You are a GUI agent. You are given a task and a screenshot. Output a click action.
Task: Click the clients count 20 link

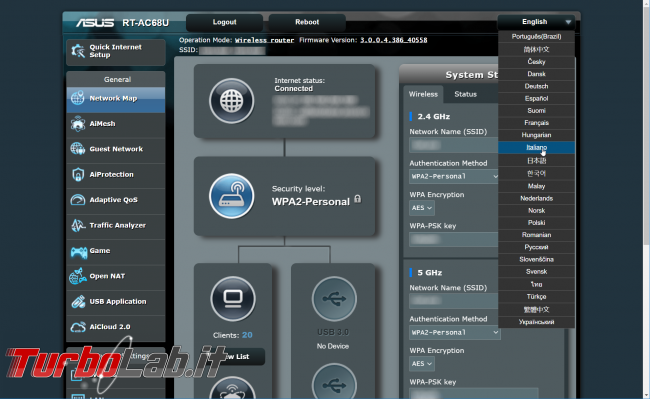[247, 335]
